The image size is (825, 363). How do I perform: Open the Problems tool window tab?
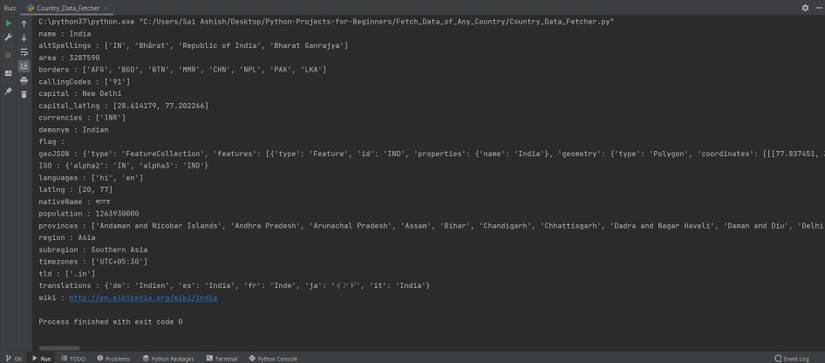(114, 359)
